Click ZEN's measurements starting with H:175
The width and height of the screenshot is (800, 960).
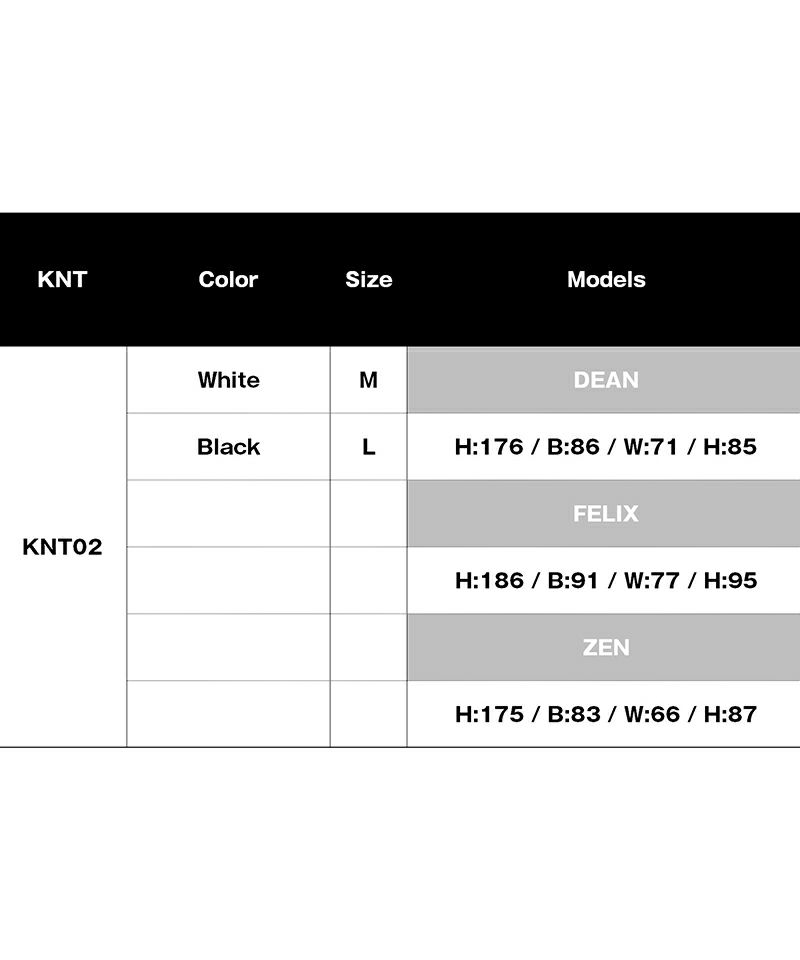tap(606, 714)
